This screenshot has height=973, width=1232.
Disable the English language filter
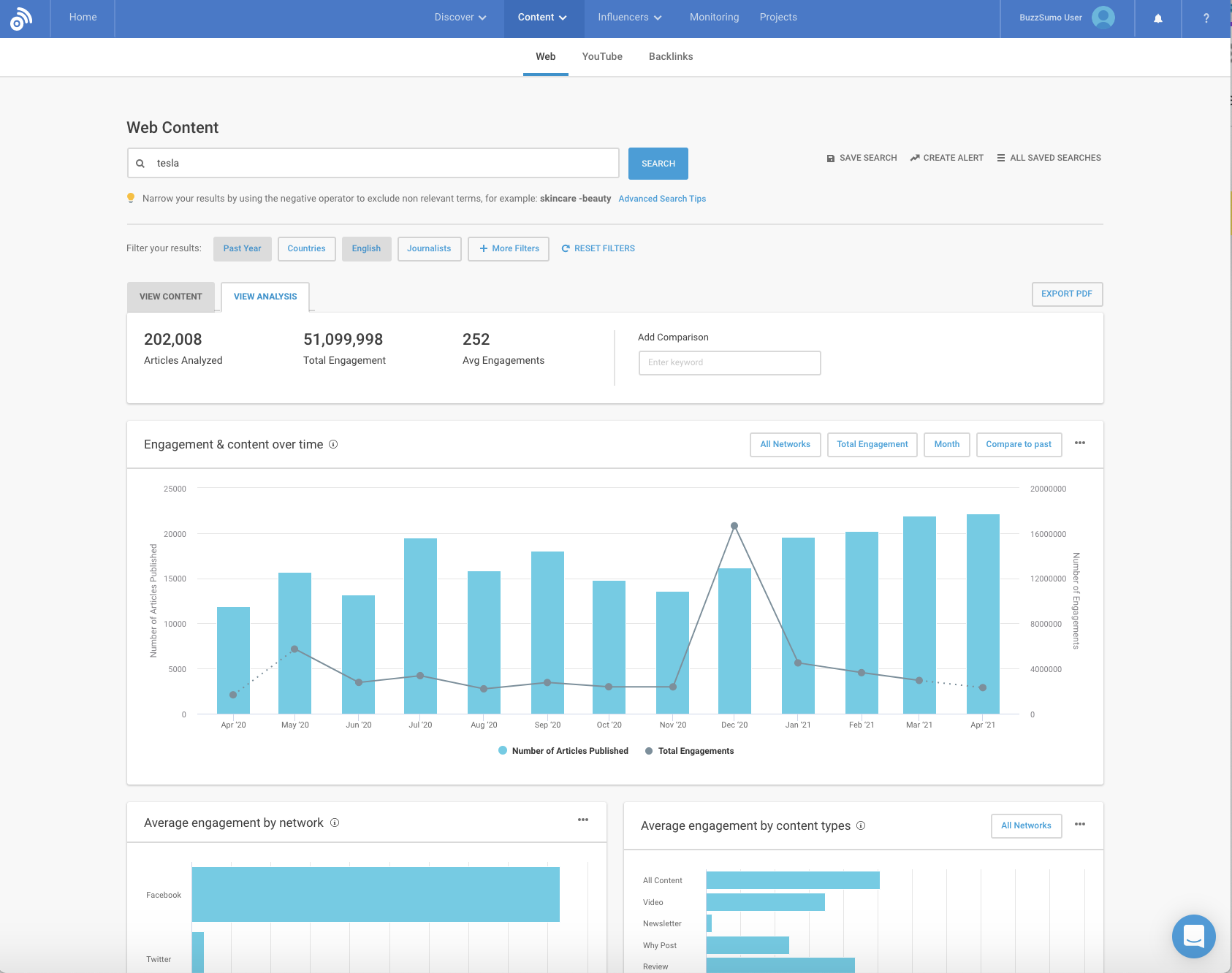(366, 248)
